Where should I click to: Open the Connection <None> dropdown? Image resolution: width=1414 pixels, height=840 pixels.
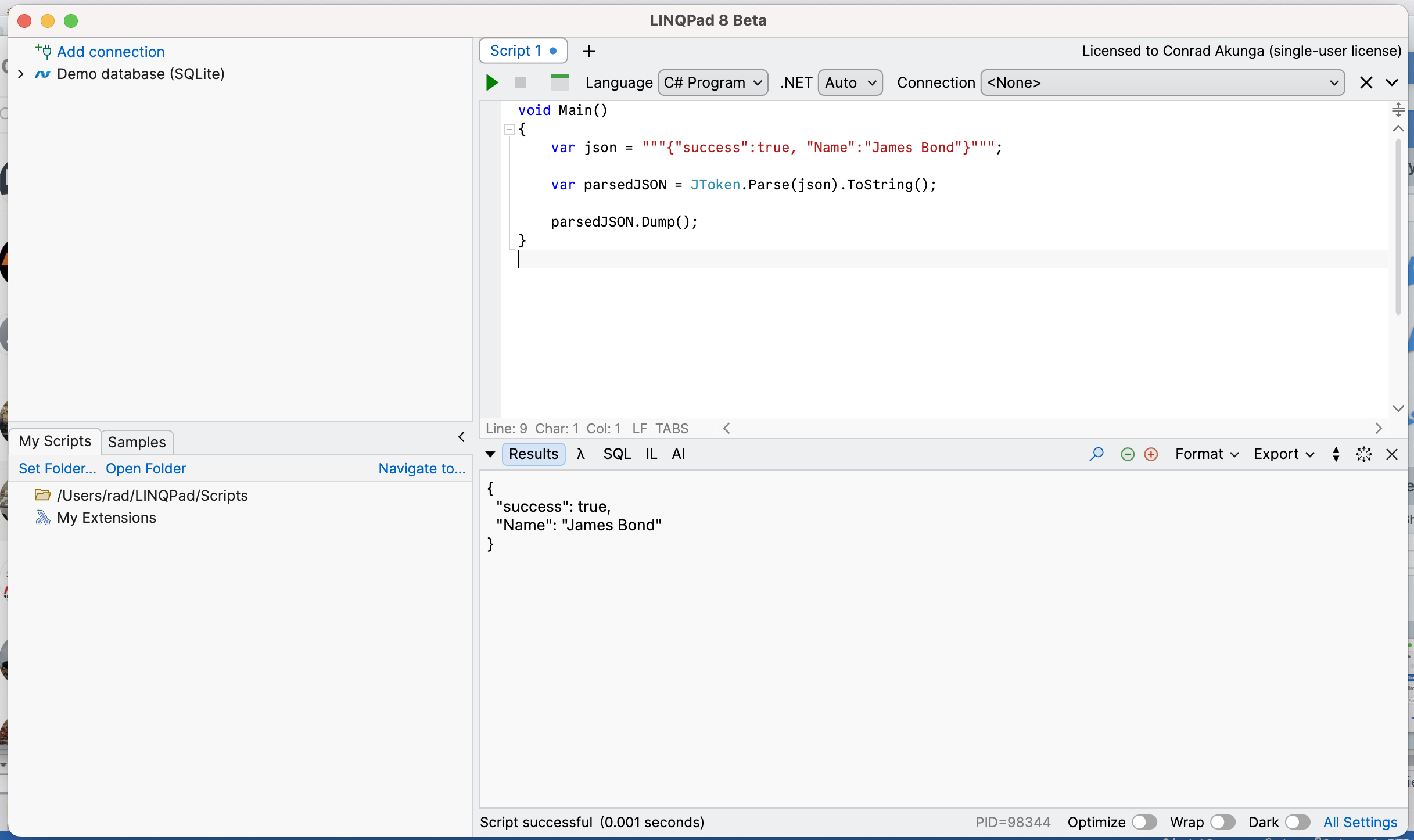1162,82
